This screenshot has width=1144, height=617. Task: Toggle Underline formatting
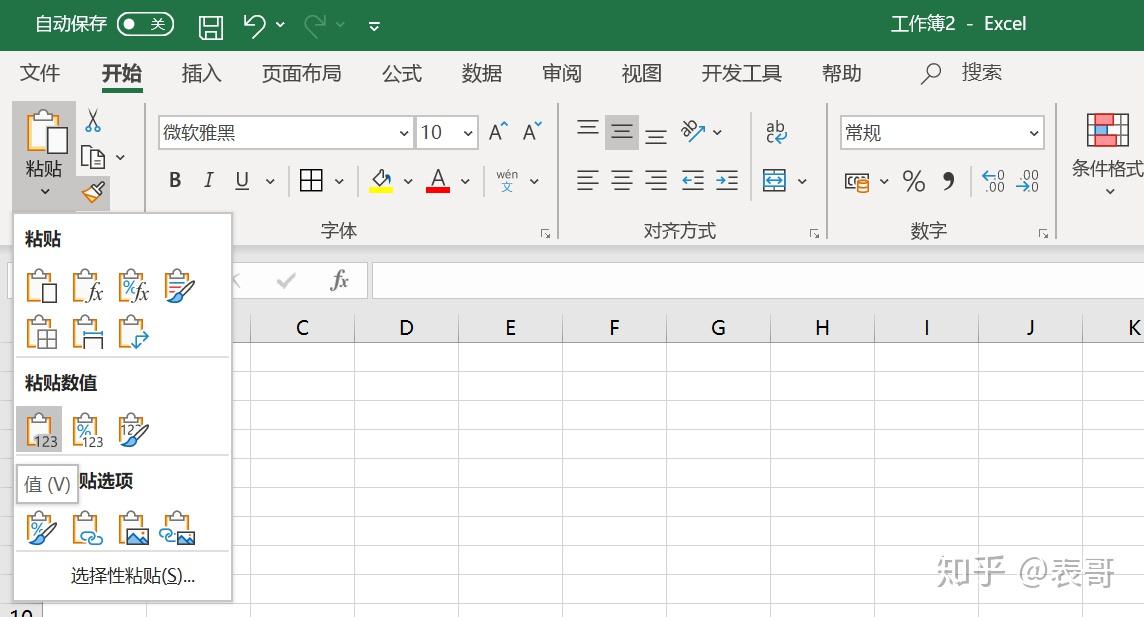pos(241,180)
